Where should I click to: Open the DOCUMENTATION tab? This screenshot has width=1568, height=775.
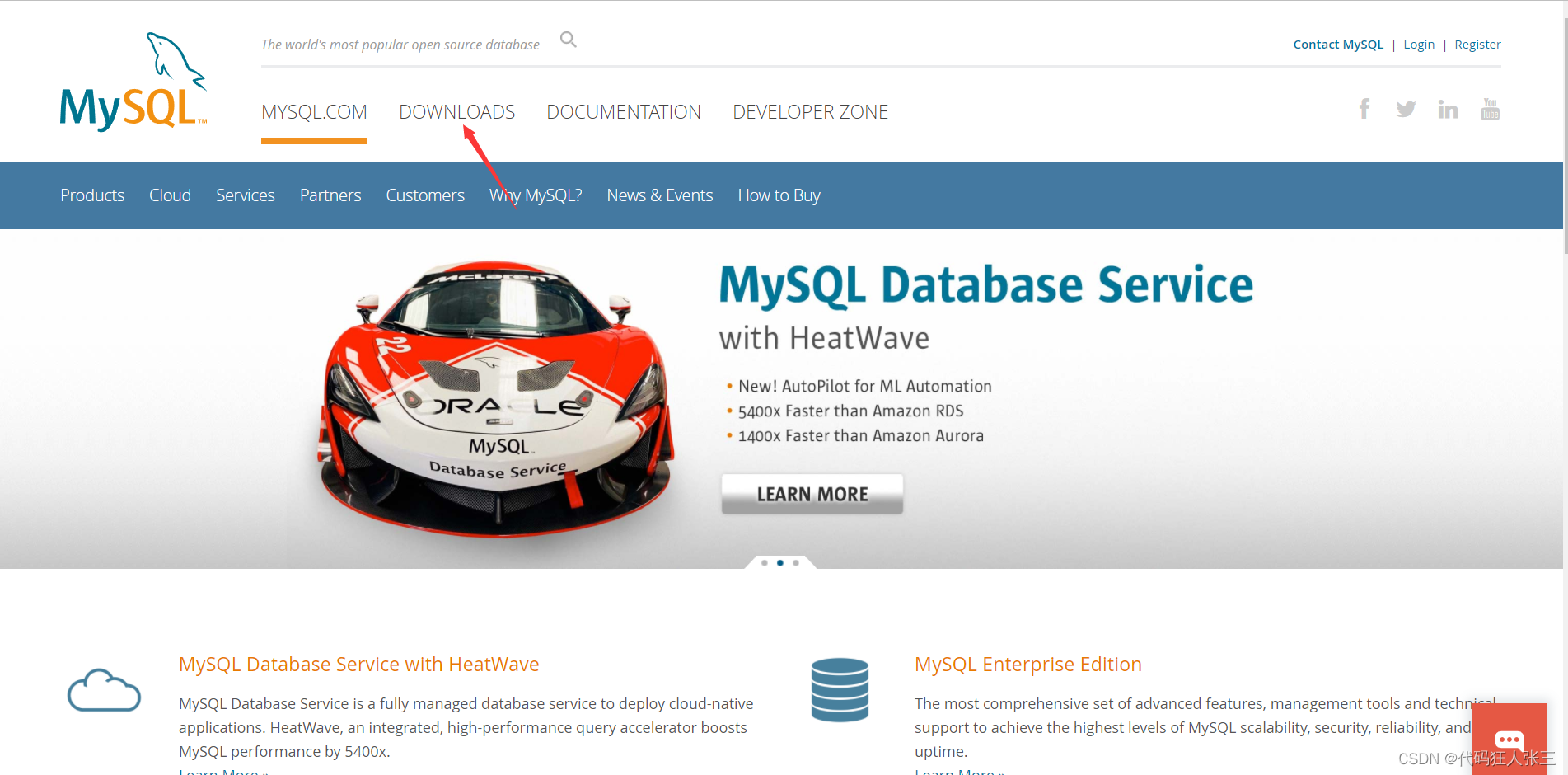pos(624,112)
